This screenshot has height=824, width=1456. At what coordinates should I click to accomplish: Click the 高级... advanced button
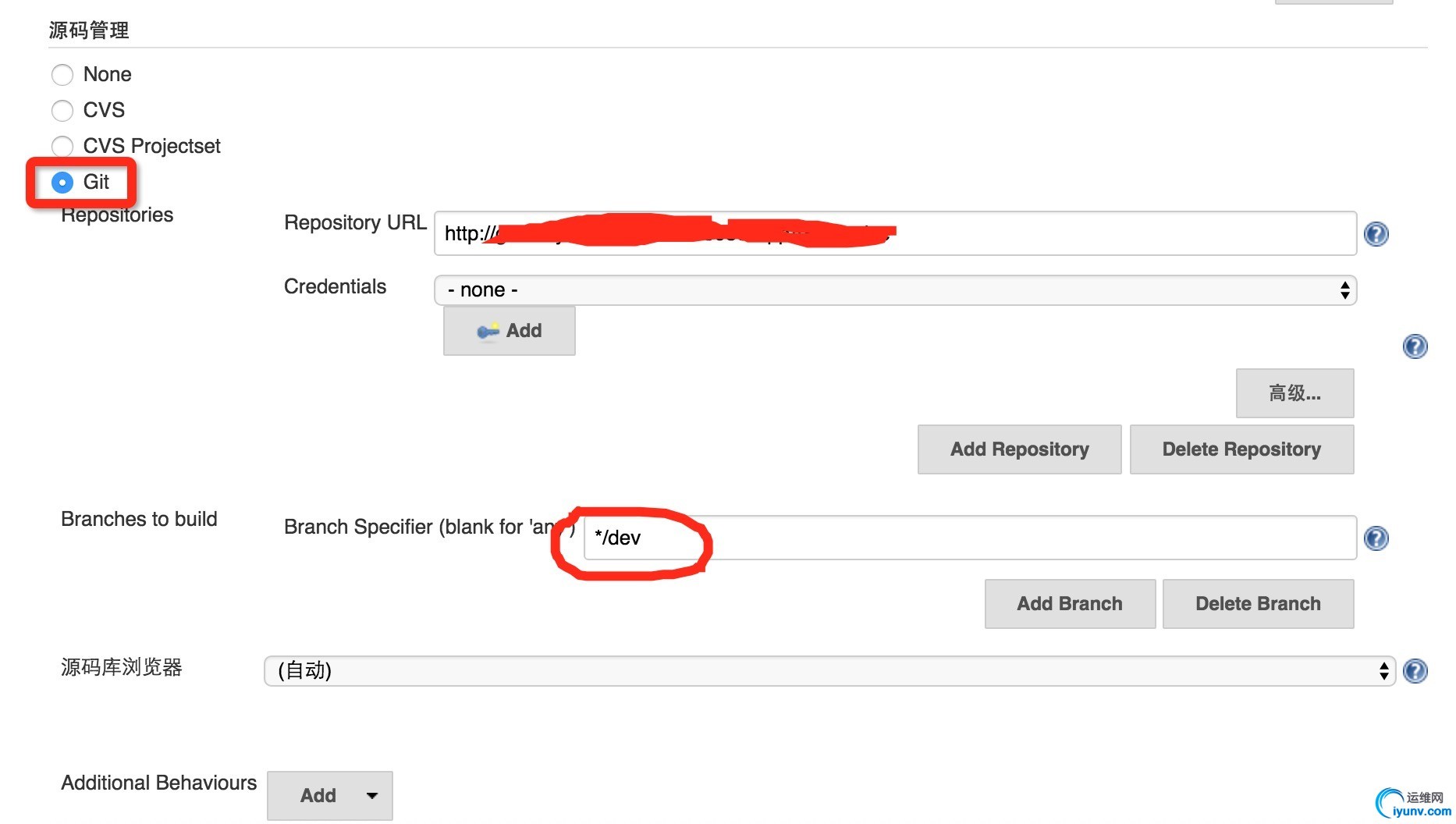click(1294, 393)
